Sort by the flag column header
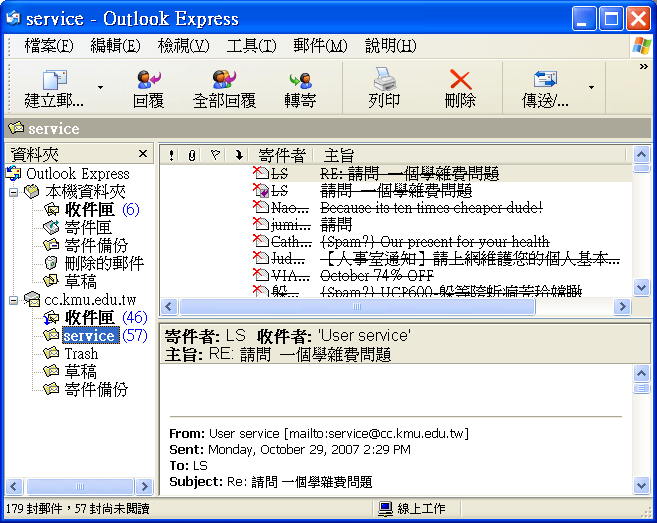This screenshot has height=523, width=657. 215,155
